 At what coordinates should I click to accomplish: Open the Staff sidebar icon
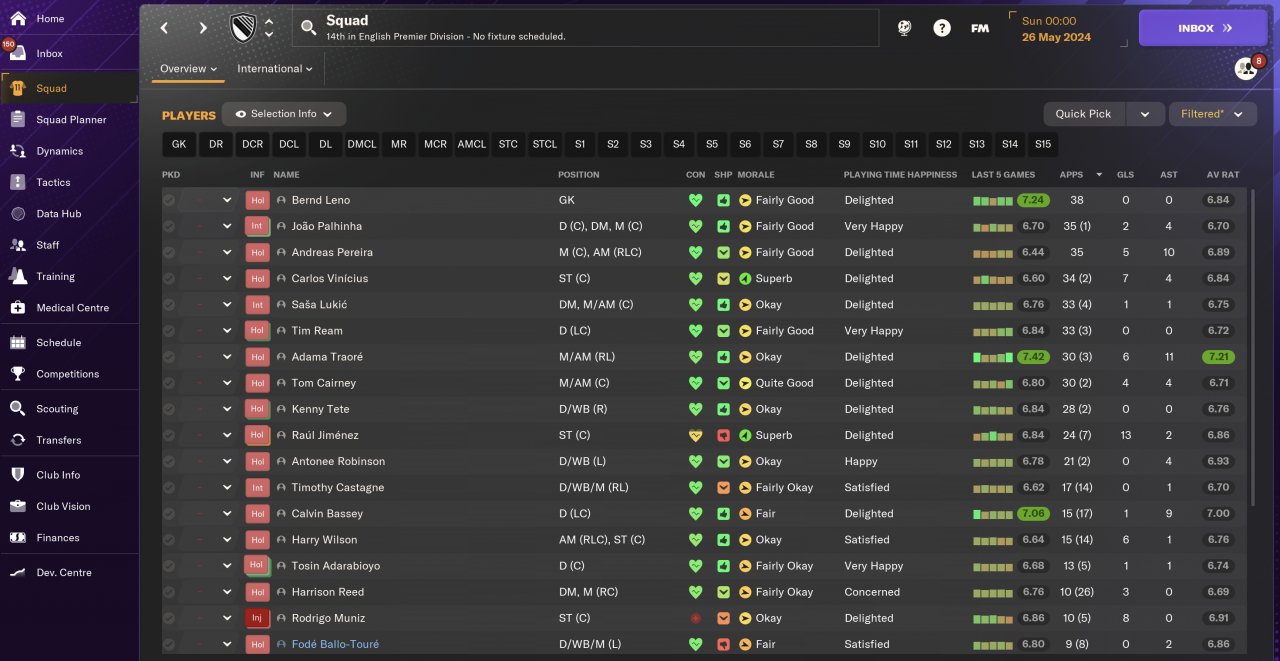click(x=18, y=244)
